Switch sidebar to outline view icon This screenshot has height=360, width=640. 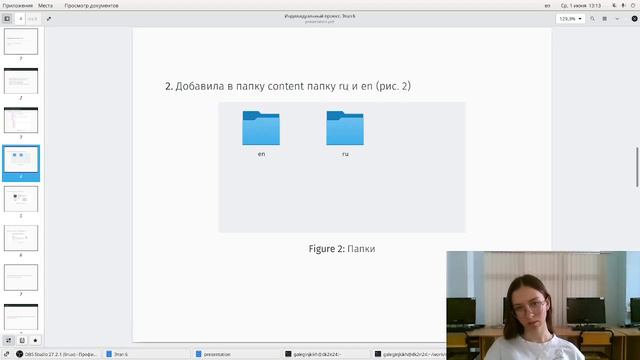22,340
